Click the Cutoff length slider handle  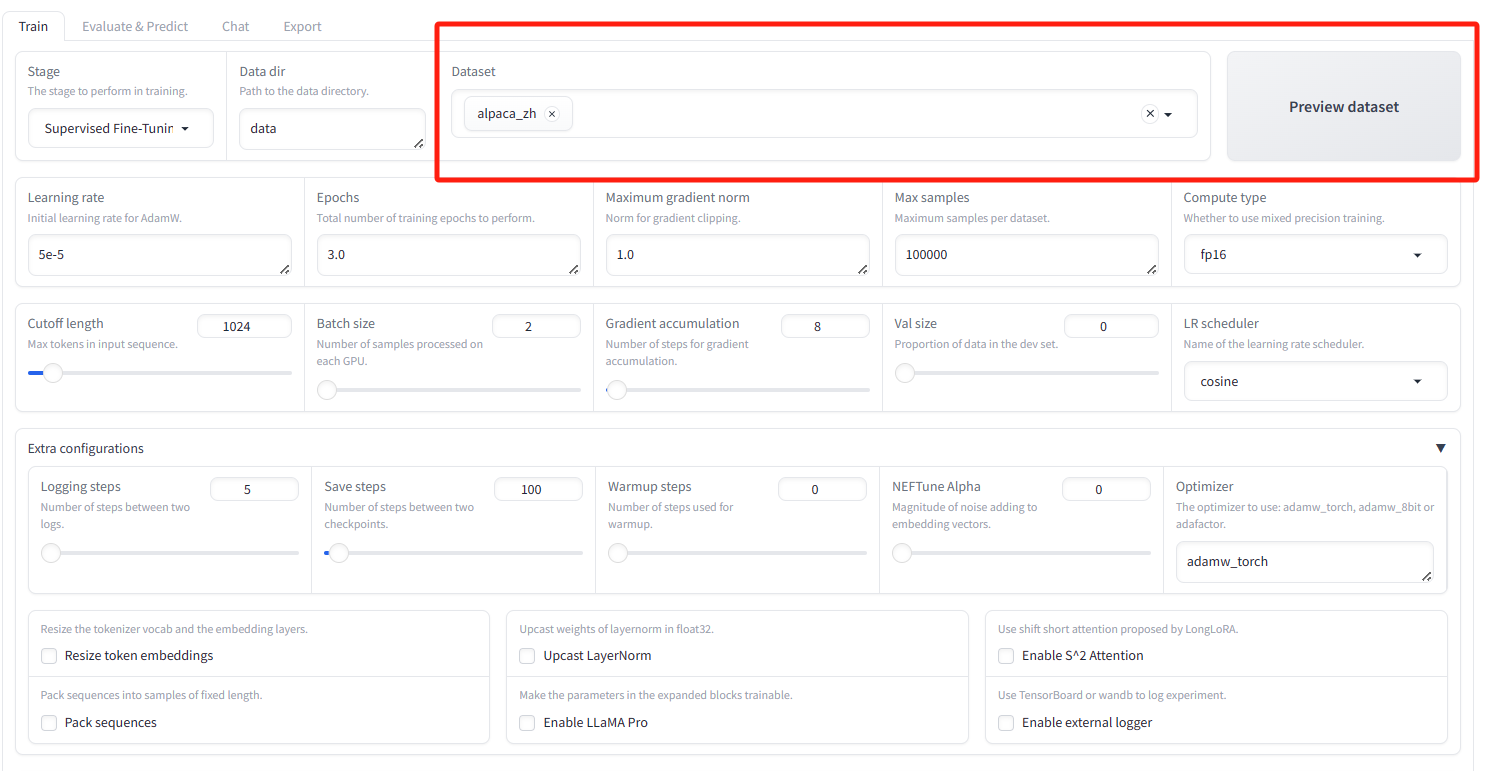click(52, 373)
